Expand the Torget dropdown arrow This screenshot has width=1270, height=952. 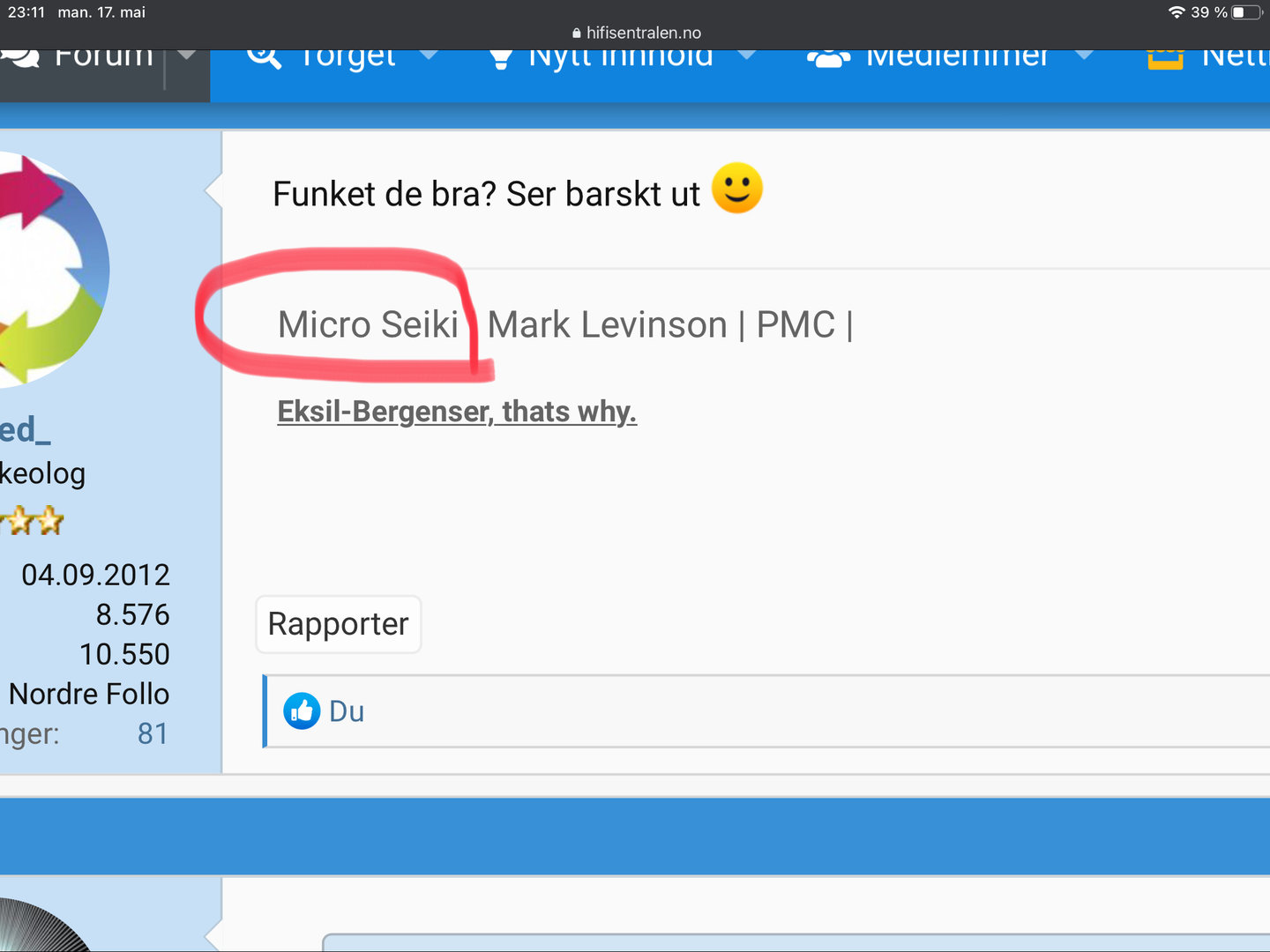click(x=429, y=55)
